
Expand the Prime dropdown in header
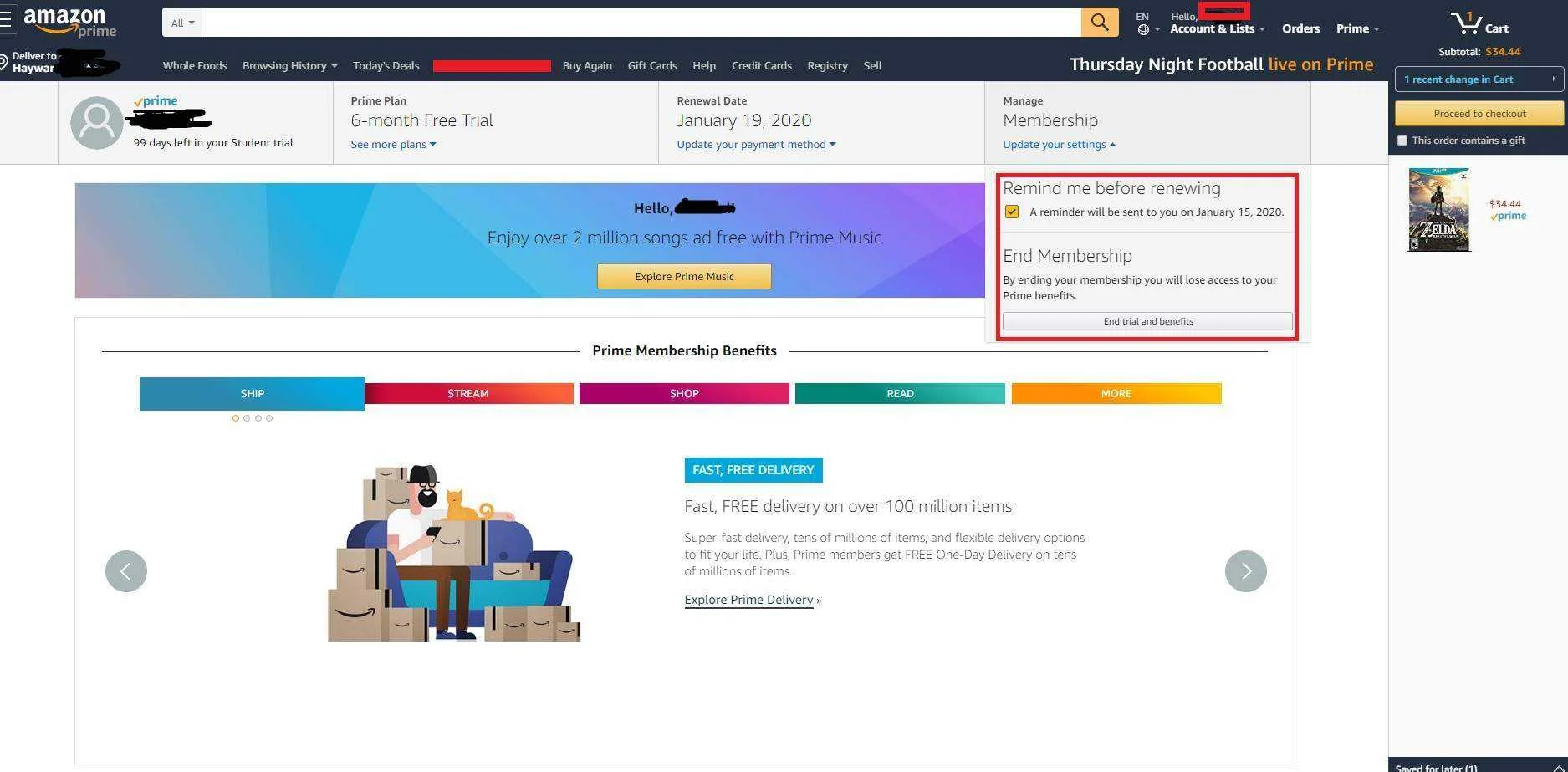[x=1357, y=28]
